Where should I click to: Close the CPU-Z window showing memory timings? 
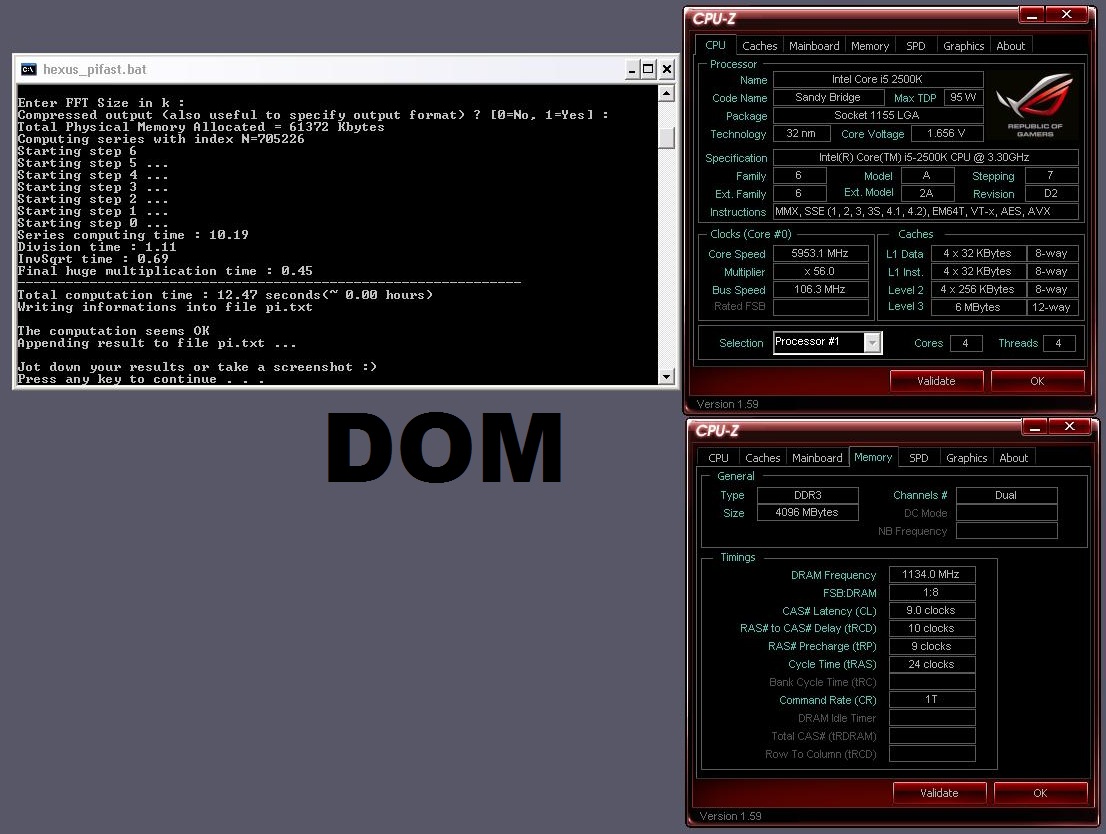coord(1071,427)
